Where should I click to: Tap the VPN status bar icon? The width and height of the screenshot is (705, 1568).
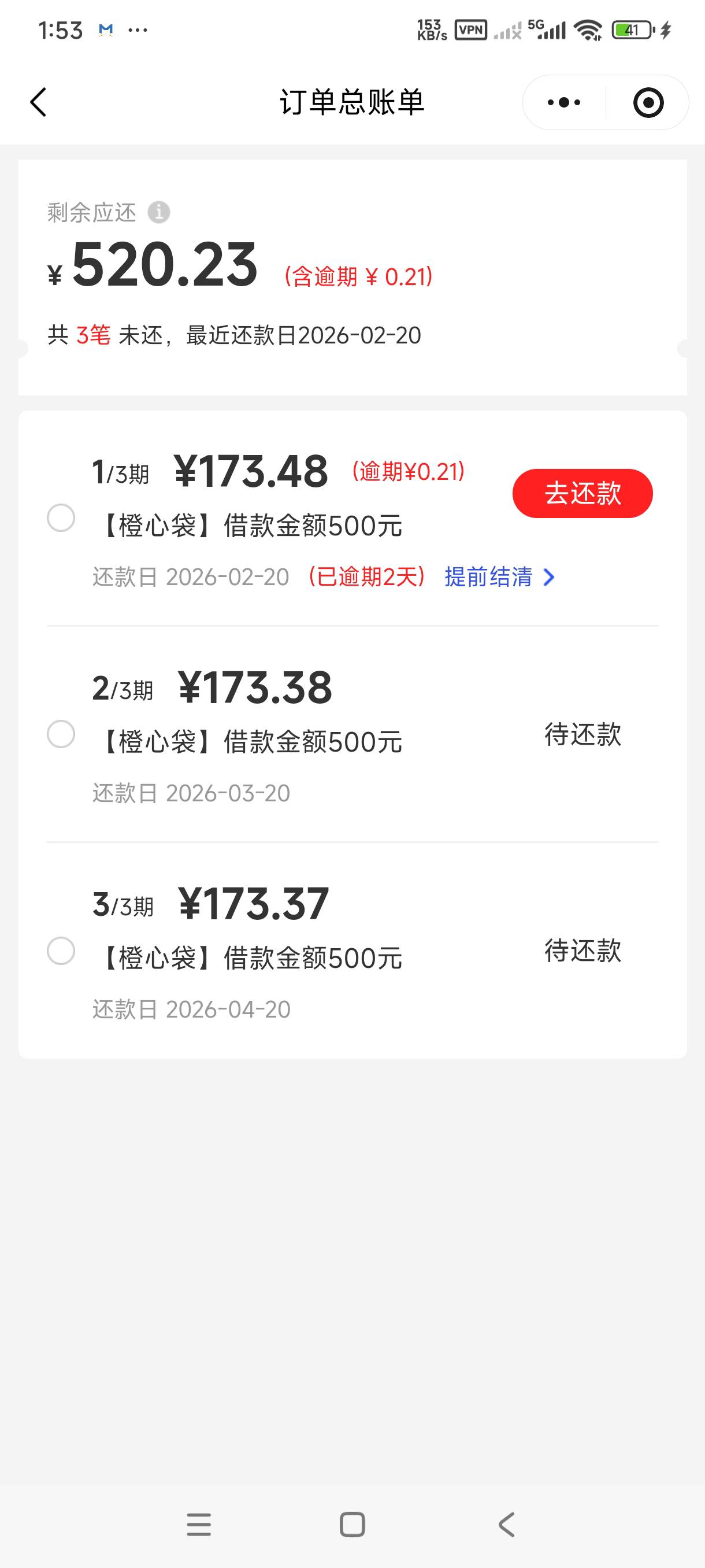(x=471, y=30)
